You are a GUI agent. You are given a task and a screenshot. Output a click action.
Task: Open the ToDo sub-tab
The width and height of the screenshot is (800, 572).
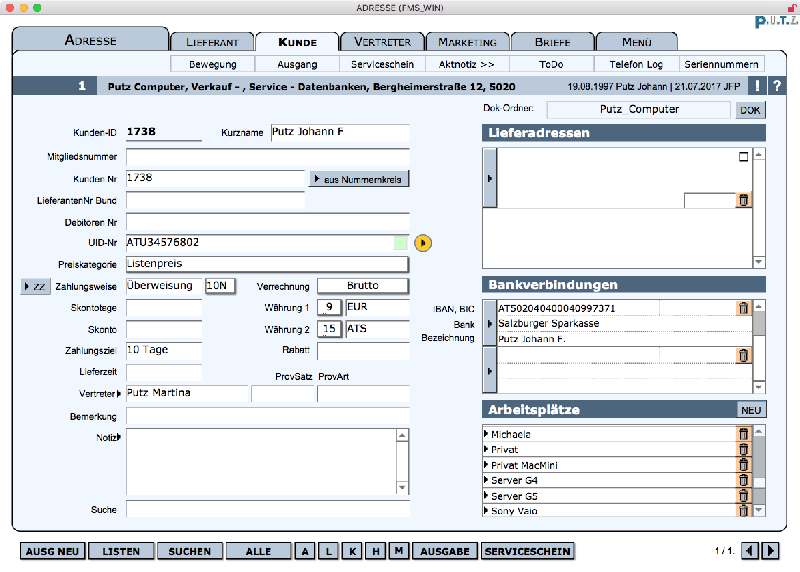tap(551, 64)
